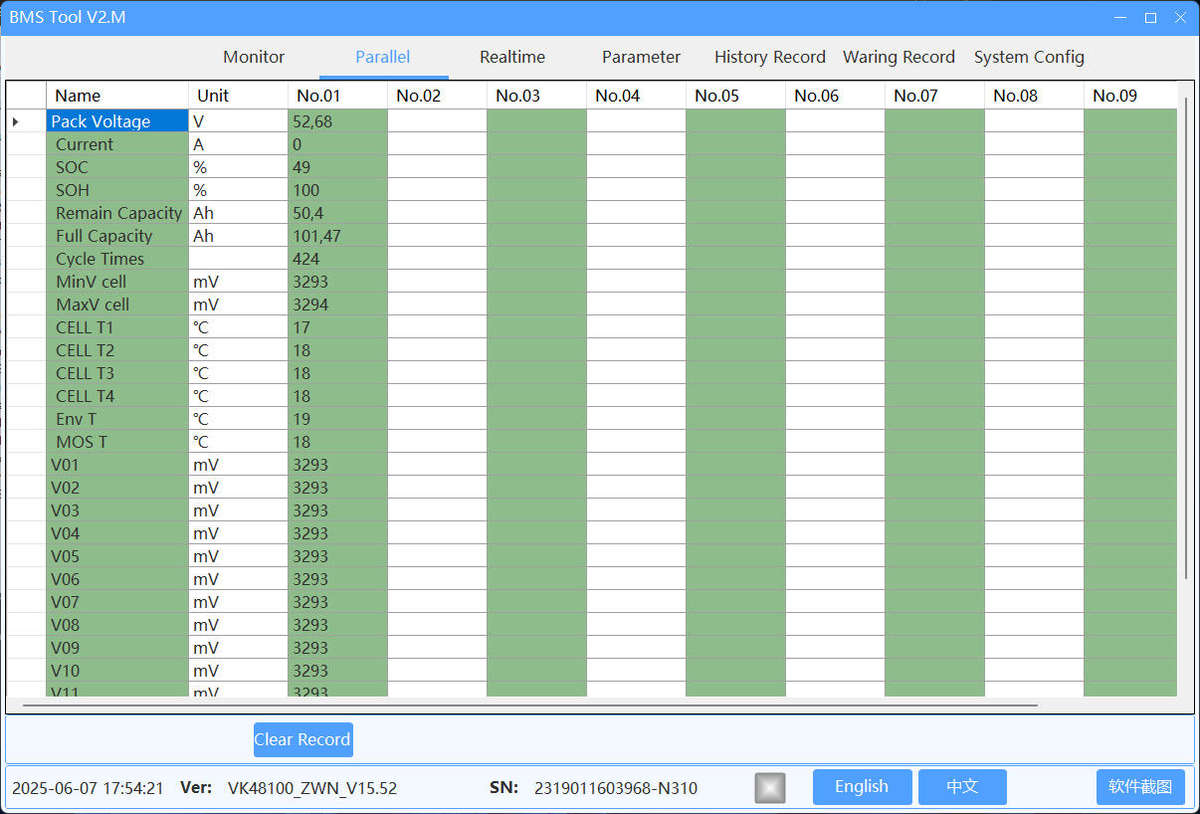The height and width of the screenshot is (814, 1200).
Task: Open the Realtime tab
Action: click(512, 57)
